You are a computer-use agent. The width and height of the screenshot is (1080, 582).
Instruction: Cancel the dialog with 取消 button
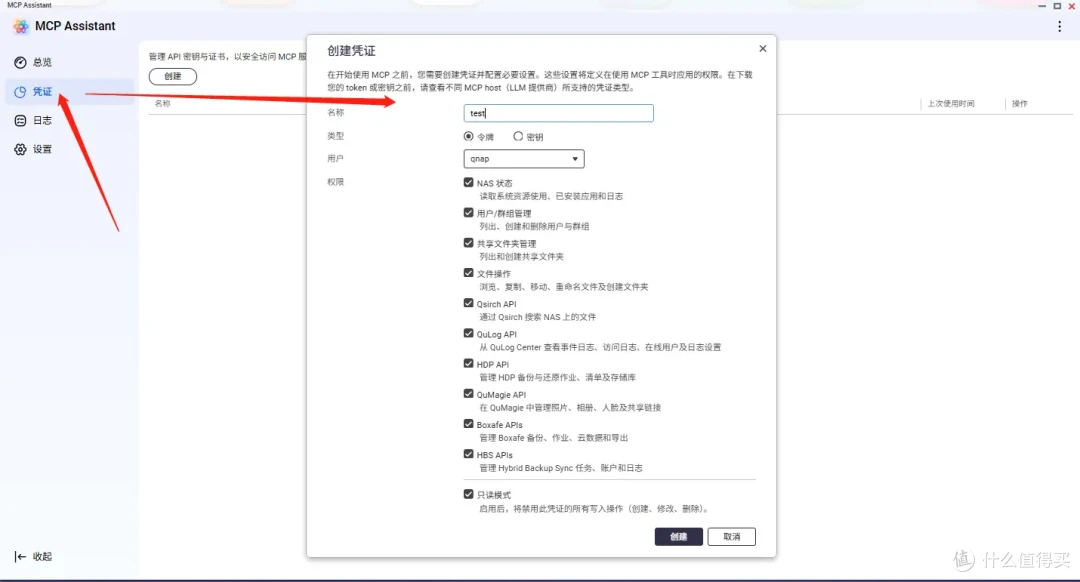pyautogui.click(x=731, y=537)
